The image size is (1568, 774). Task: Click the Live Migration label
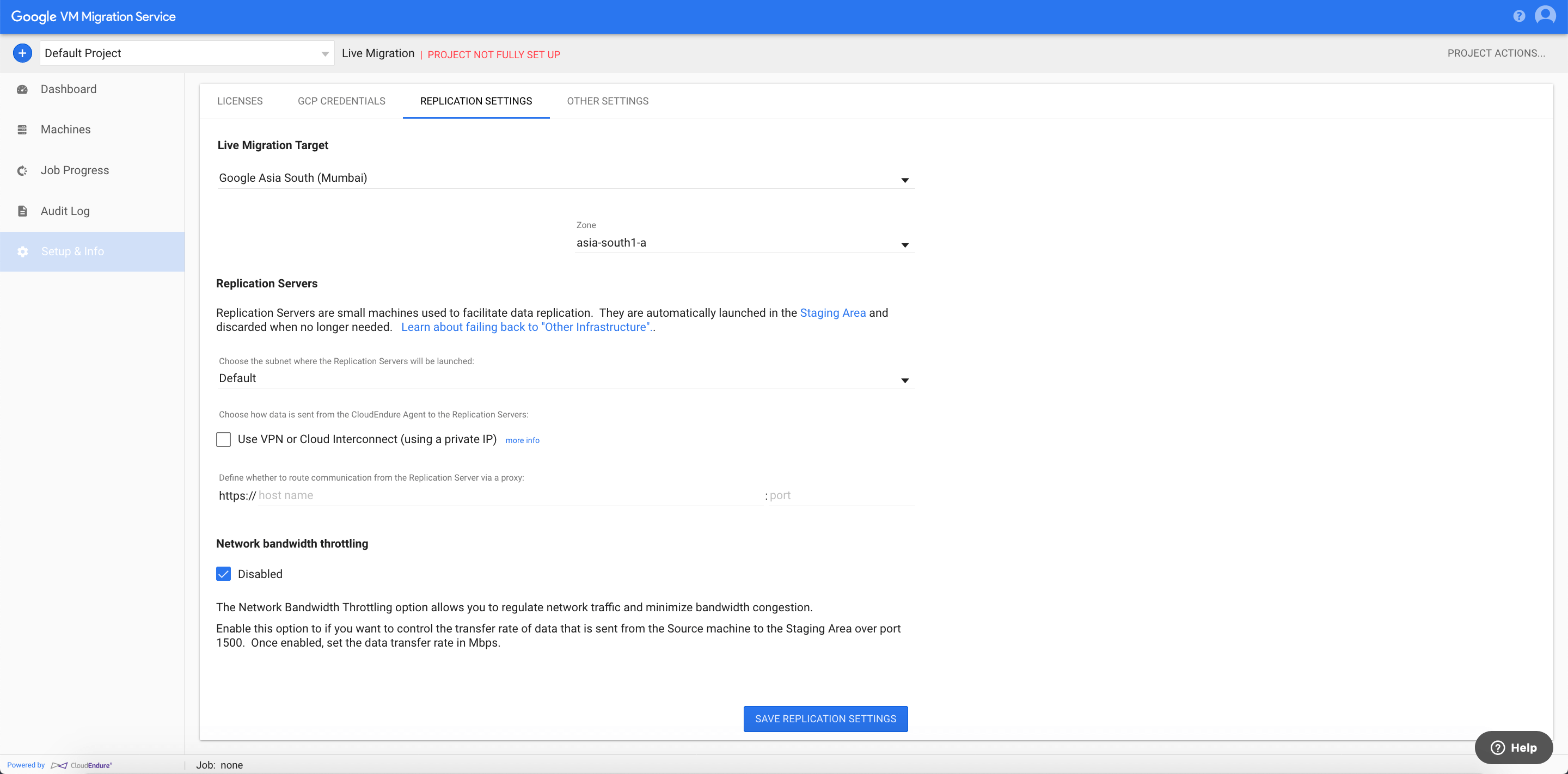pos(378,53)
